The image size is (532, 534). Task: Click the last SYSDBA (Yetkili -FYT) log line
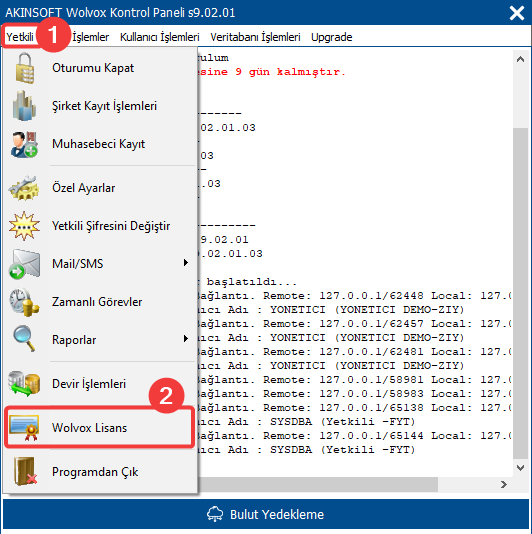click(x=307, y=450)
